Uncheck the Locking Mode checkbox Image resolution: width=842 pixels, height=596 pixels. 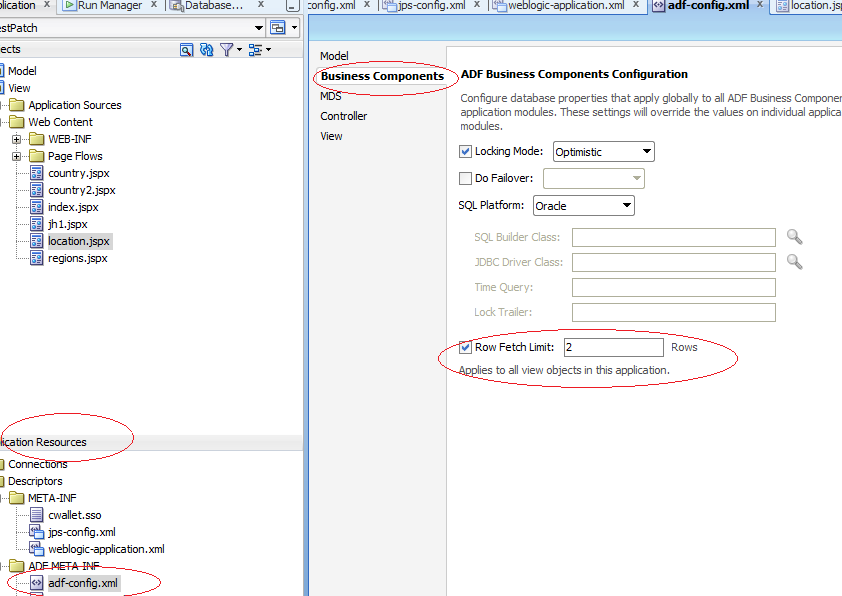pyautogui.click(x=465, y=151)
